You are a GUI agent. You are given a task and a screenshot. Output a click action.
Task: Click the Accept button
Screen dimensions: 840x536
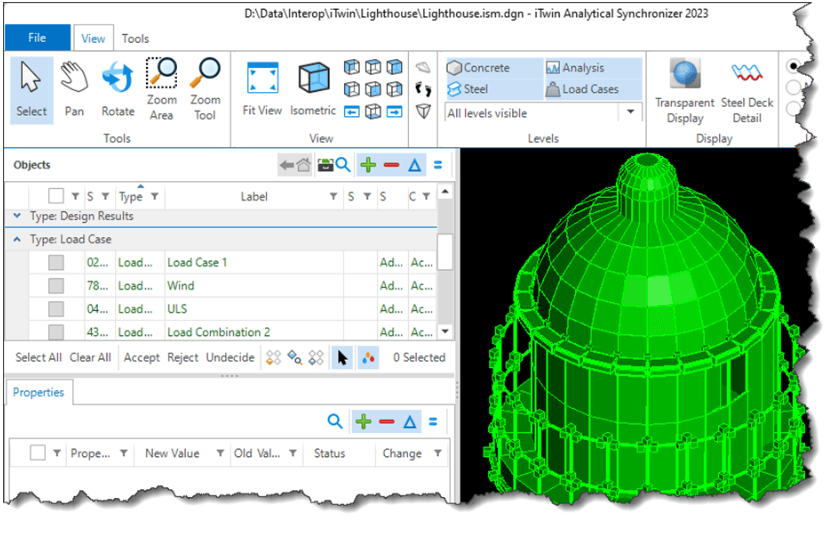pyautogui.click(x=141, y=357)
